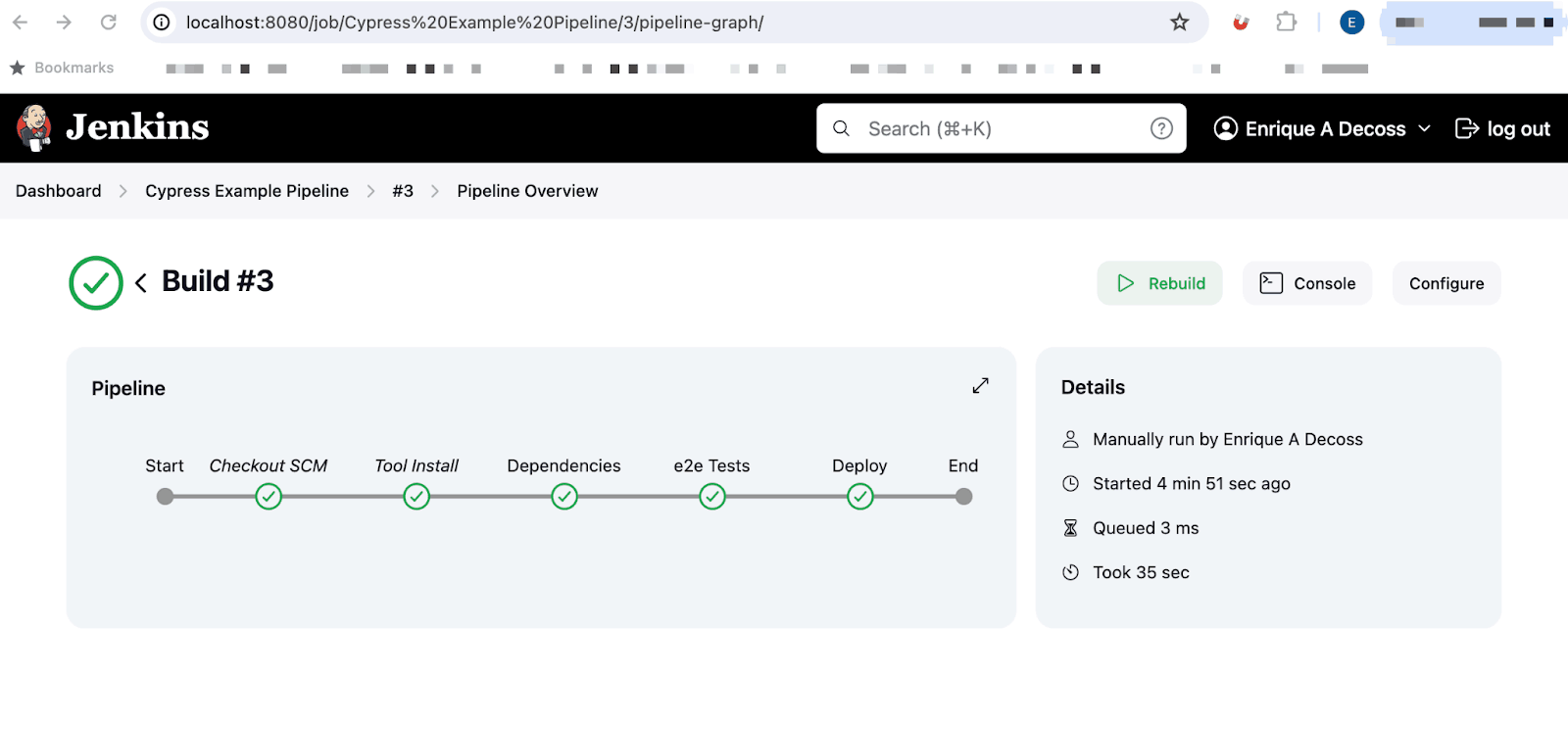Image resolution: width=1568 pixels, height=730 pixels.
Task: Click the user avatar icon beside Enrique
Action: [x=1225, y=128]
